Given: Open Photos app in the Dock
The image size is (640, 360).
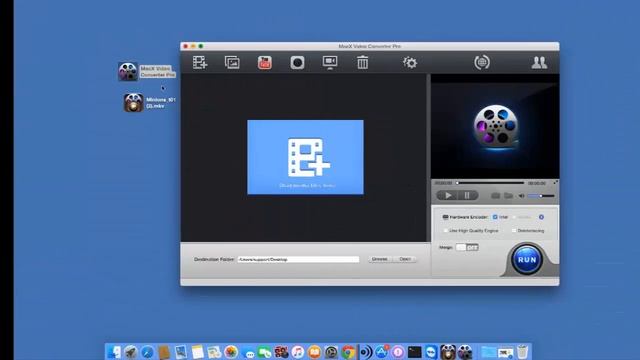Looking at the screenshot, I should 231,352.
